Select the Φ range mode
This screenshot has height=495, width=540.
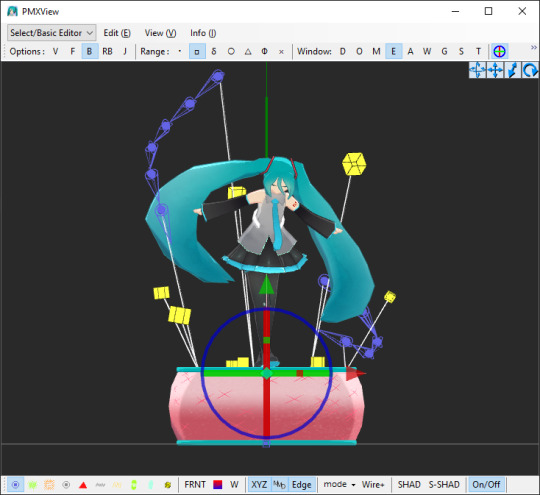tap(264, 52)
